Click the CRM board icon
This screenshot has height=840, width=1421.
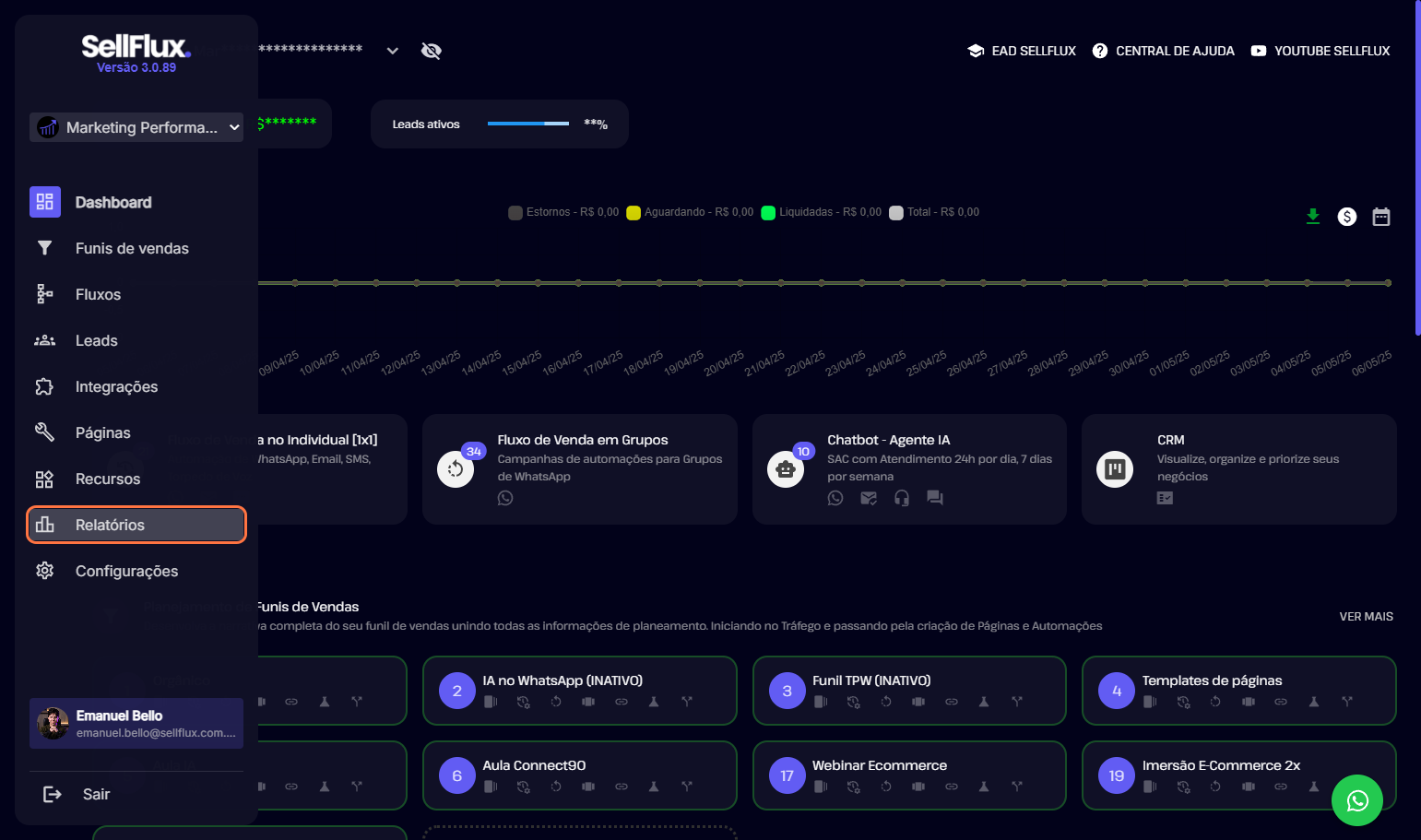click(1115, 469)
